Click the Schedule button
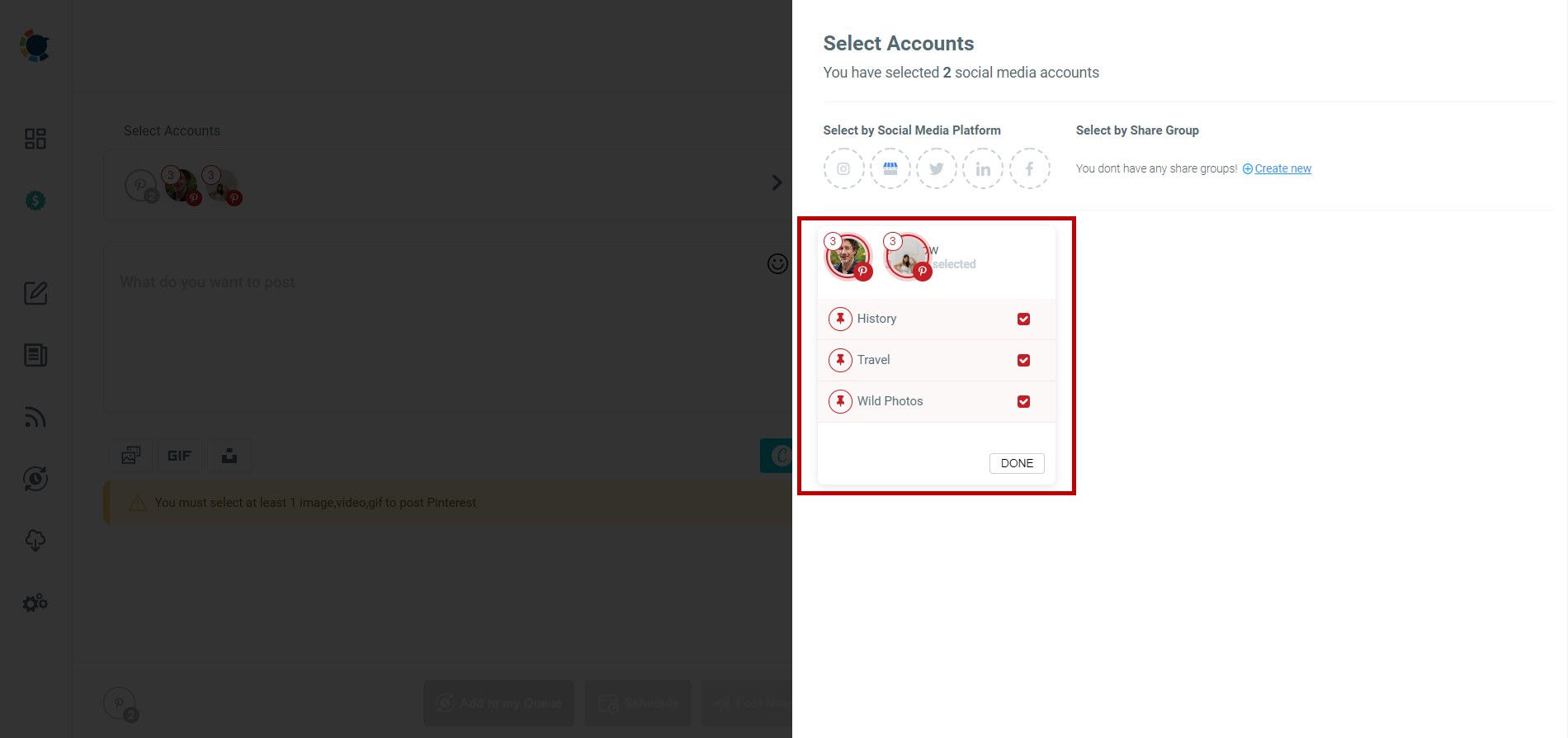This screenshot has height=738, width=1568. click(x=639, y=703)
